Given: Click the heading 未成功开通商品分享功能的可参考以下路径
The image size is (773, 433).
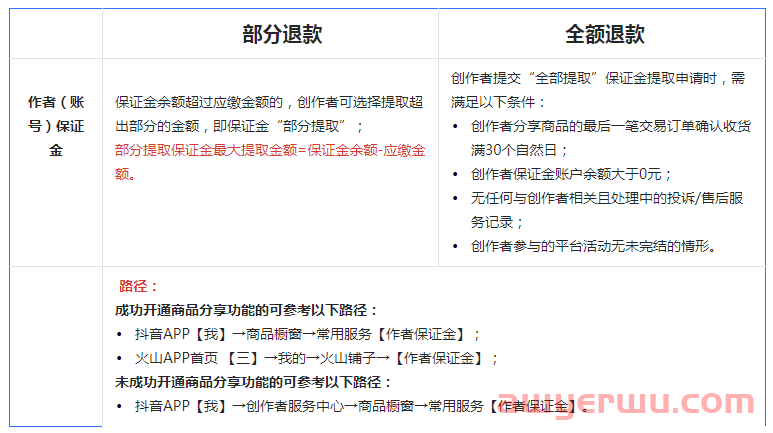Looking at the screenshot, I should pos(253,382).
